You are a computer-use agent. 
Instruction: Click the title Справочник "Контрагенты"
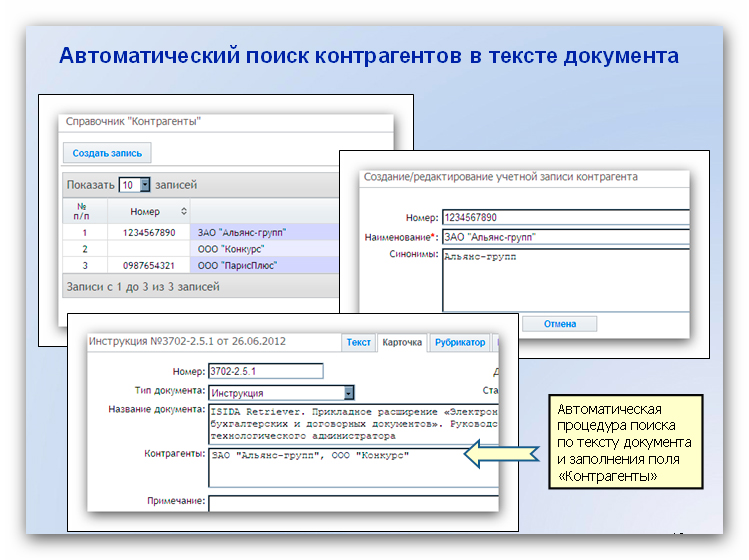click(133, 121)
